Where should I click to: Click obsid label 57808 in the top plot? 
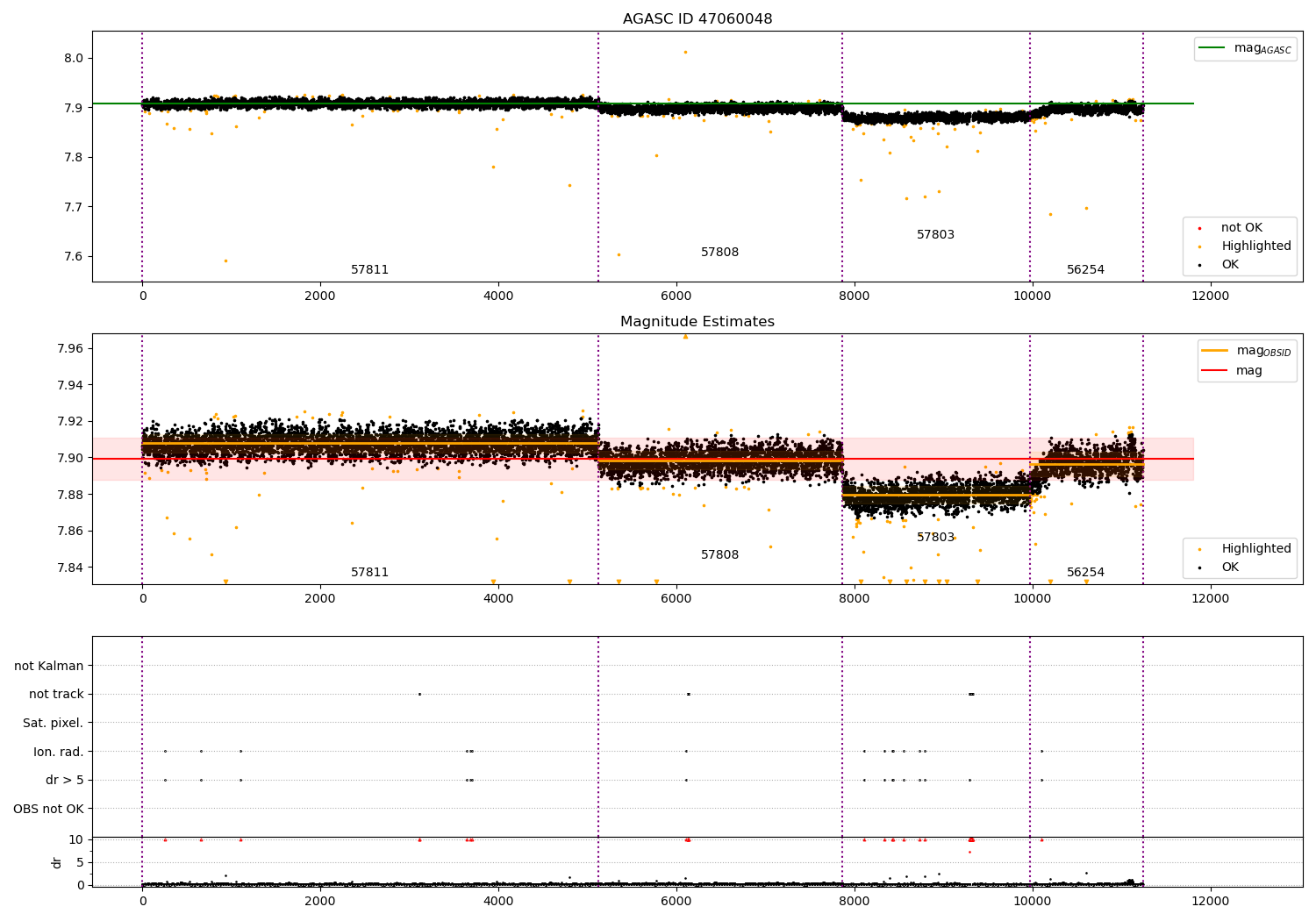point(719,253)
